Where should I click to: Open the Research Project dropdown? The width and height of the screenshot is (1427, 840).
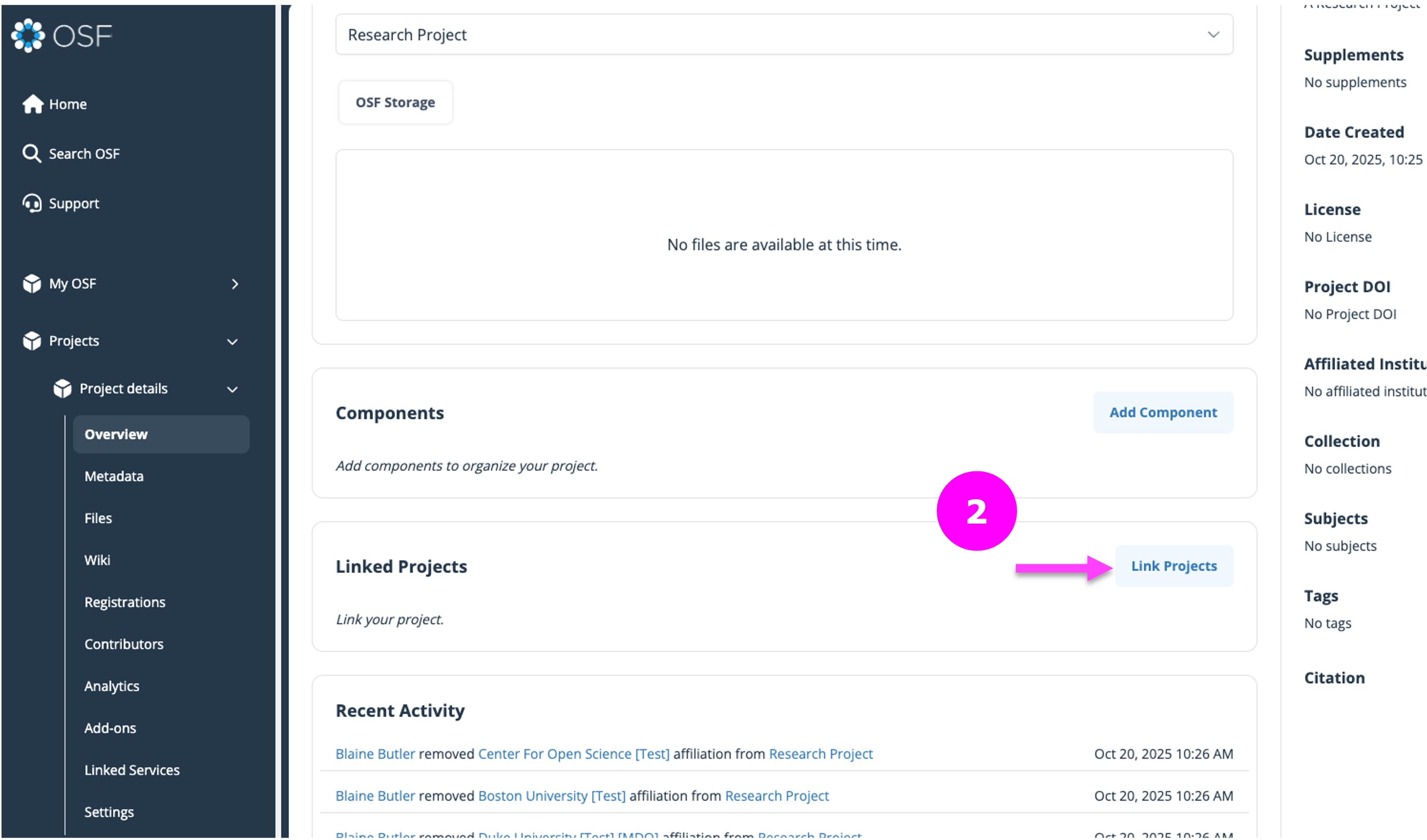tap(784, 35)
